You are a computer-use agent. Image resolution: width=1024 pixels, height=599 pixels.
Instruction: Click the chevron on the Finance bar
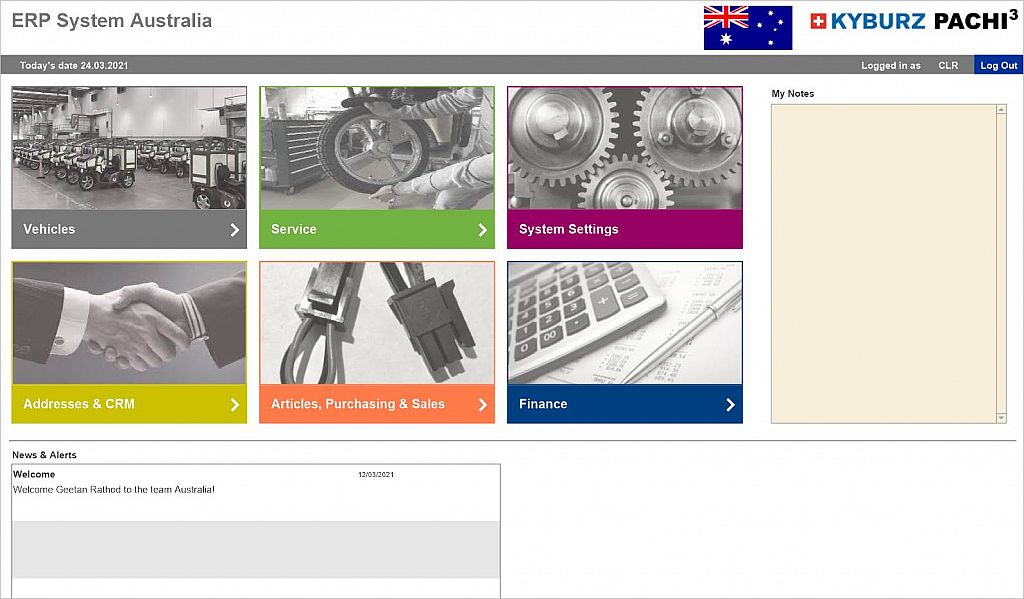(x=731, y=405)
